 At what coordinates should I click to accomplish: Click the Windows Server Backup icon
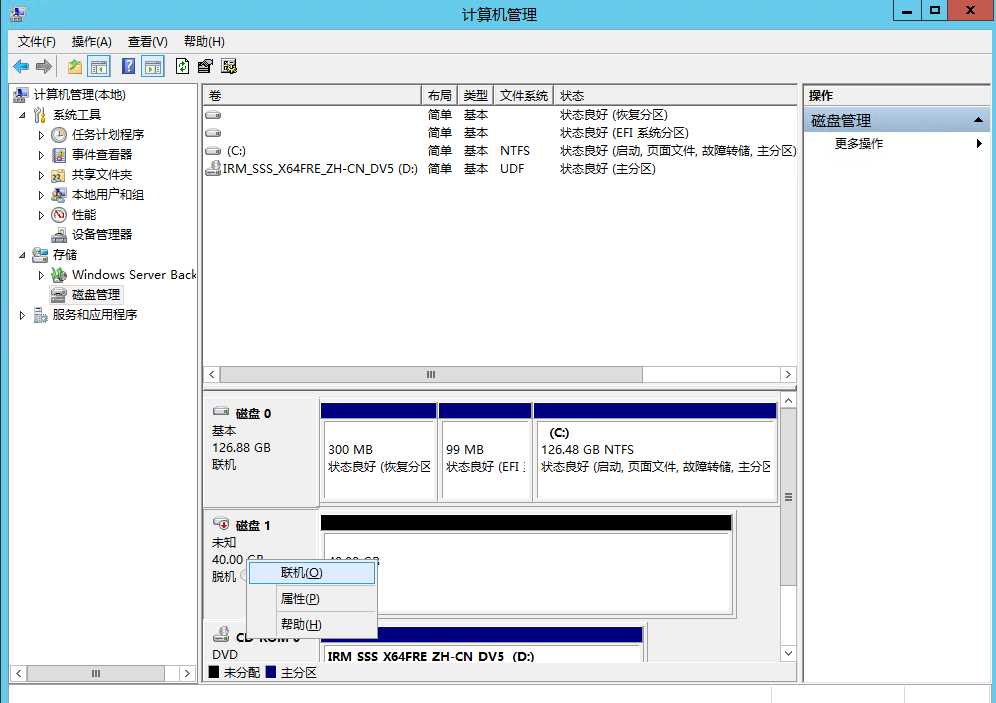[58, 274]
